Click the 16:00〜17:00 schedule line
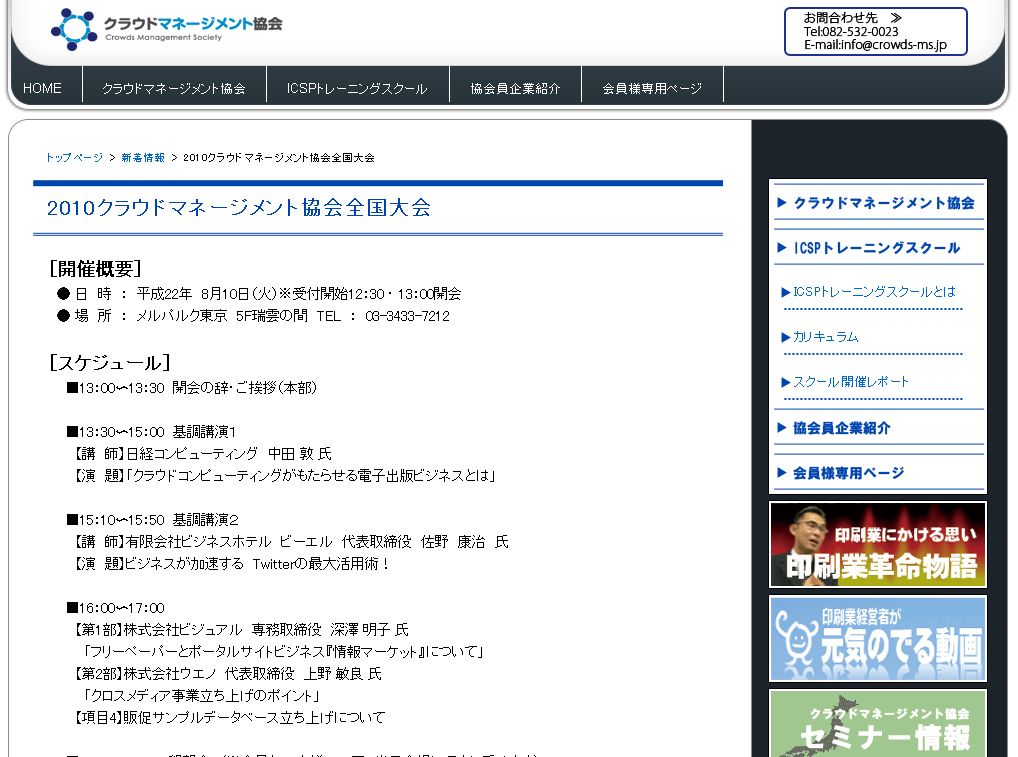This screenshot has height=757, width=1018. tap(116, 608)
